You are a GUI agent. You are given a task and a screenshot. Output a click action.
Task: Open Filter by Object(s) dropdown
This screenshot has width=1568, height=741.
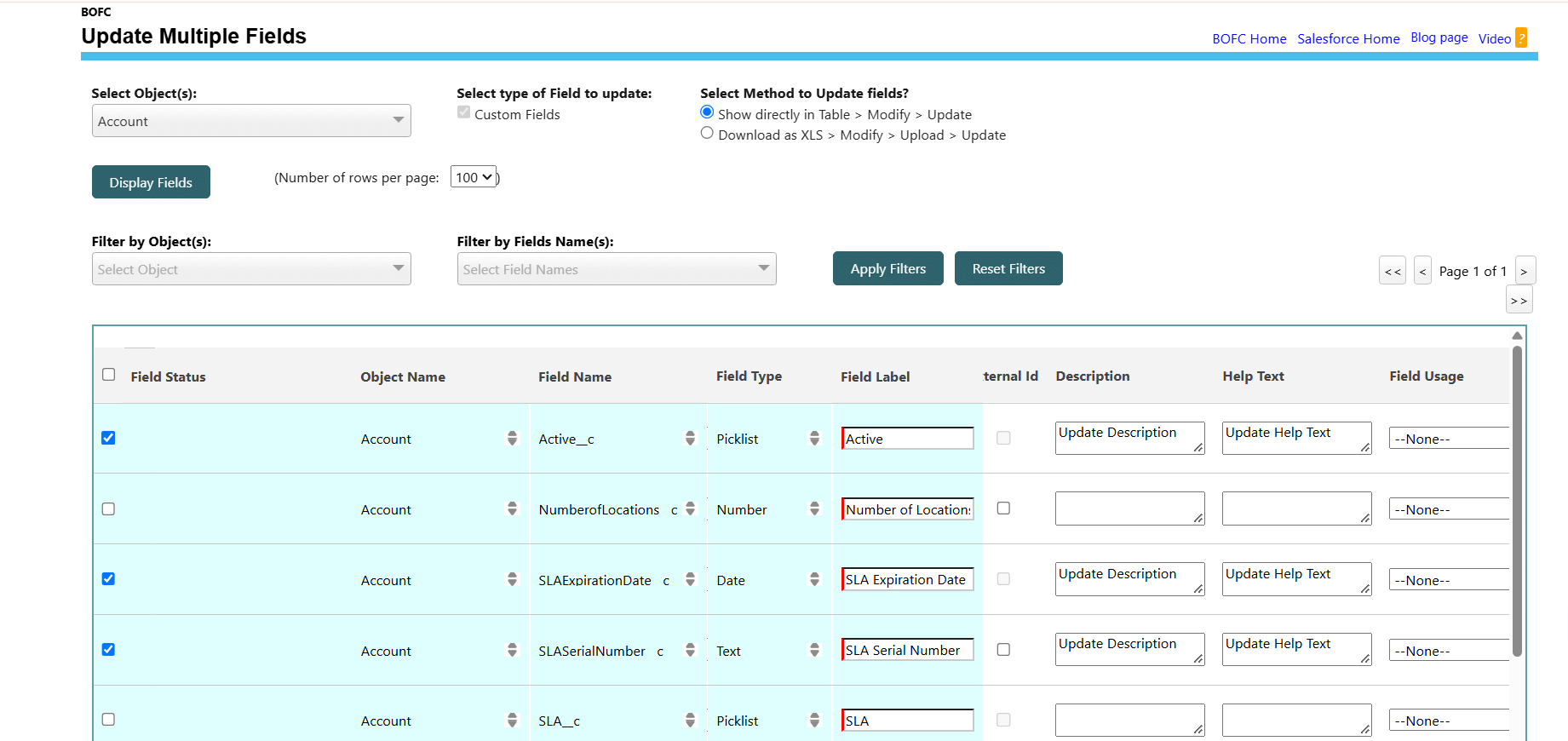point(251,269)
